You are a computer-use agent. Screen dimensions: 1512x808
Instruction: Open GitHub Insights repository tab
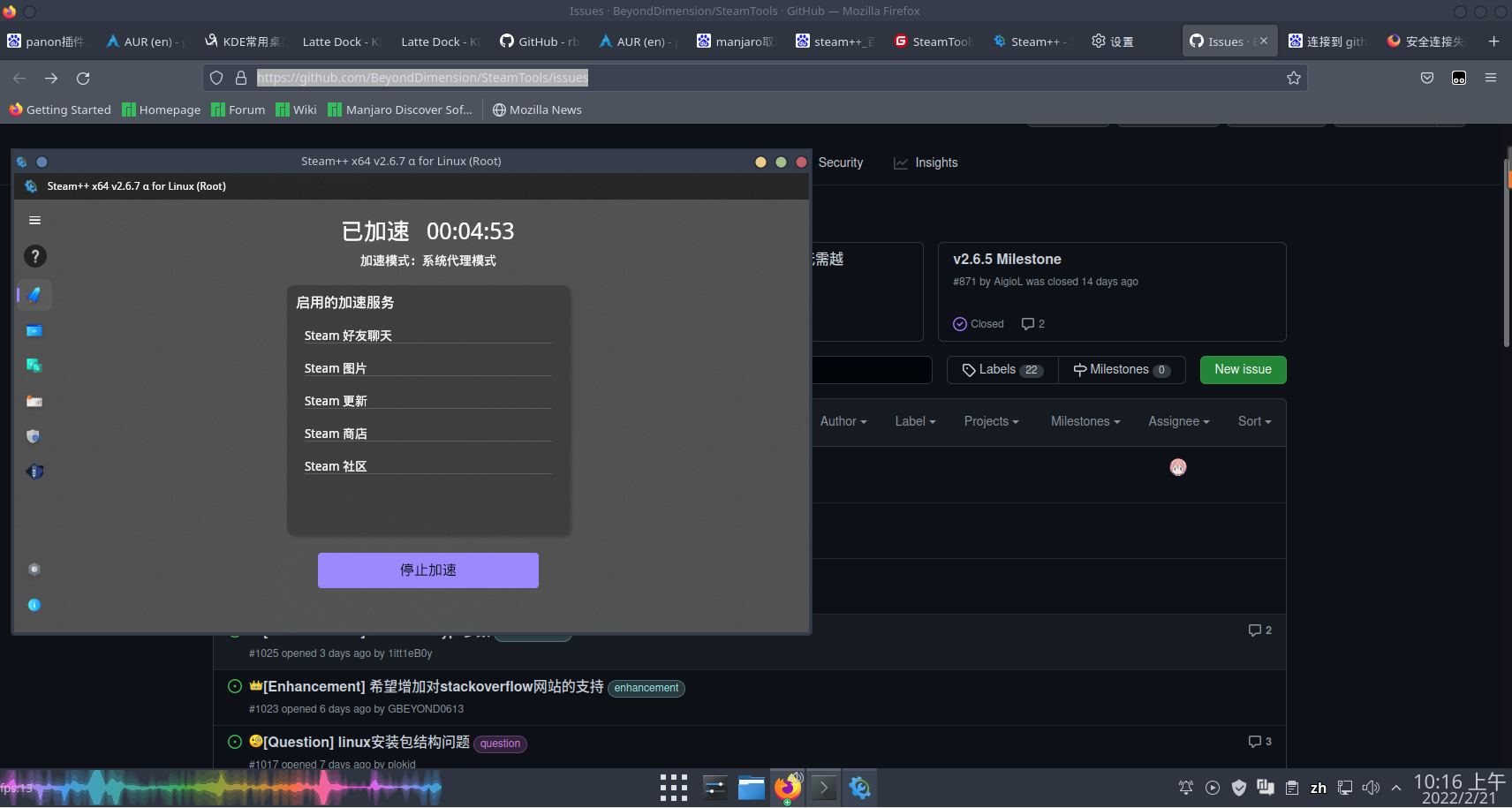(926, 162)
